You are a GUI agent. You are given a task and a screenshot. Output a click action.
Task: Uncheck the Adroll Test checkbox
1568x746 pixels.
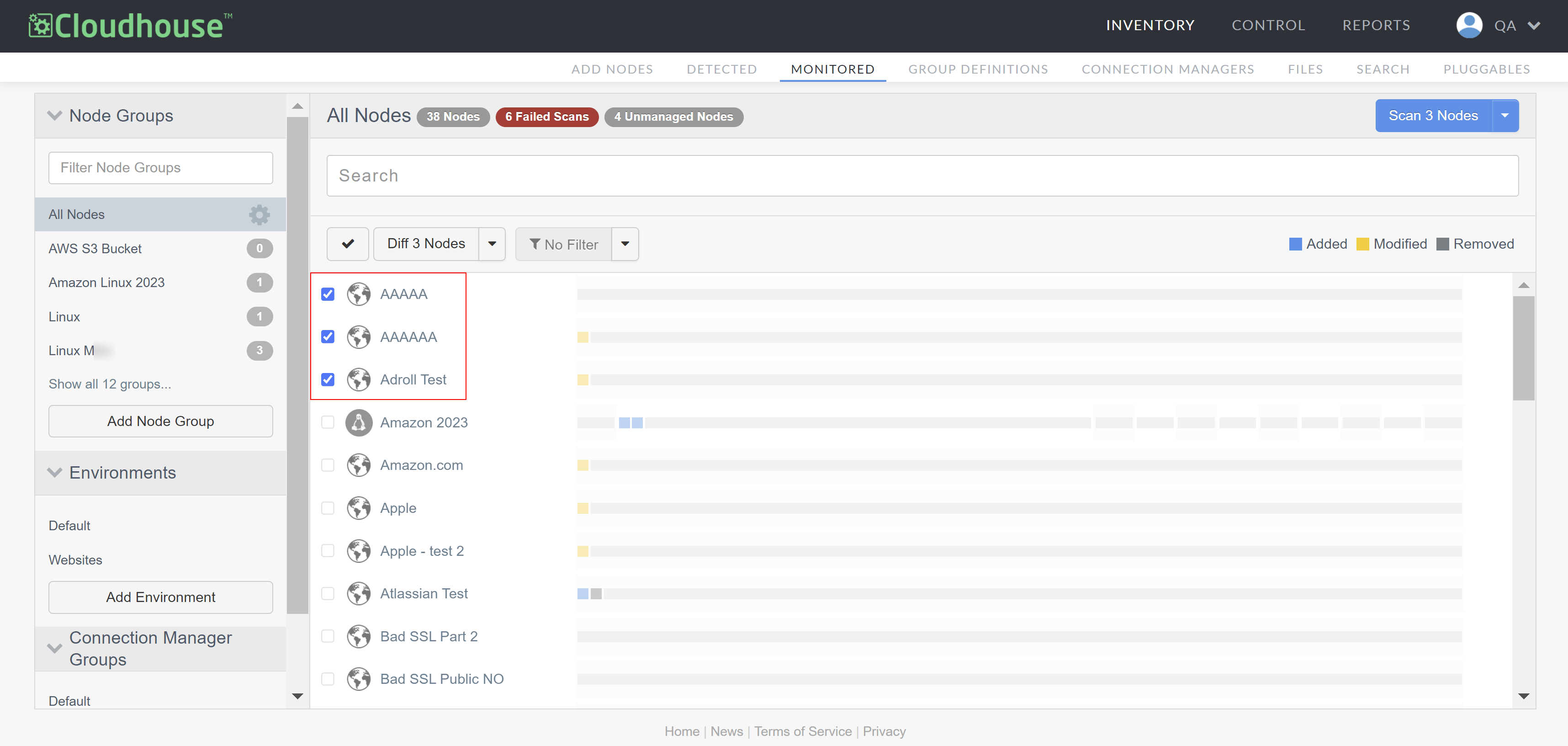[x=328, y=379]
